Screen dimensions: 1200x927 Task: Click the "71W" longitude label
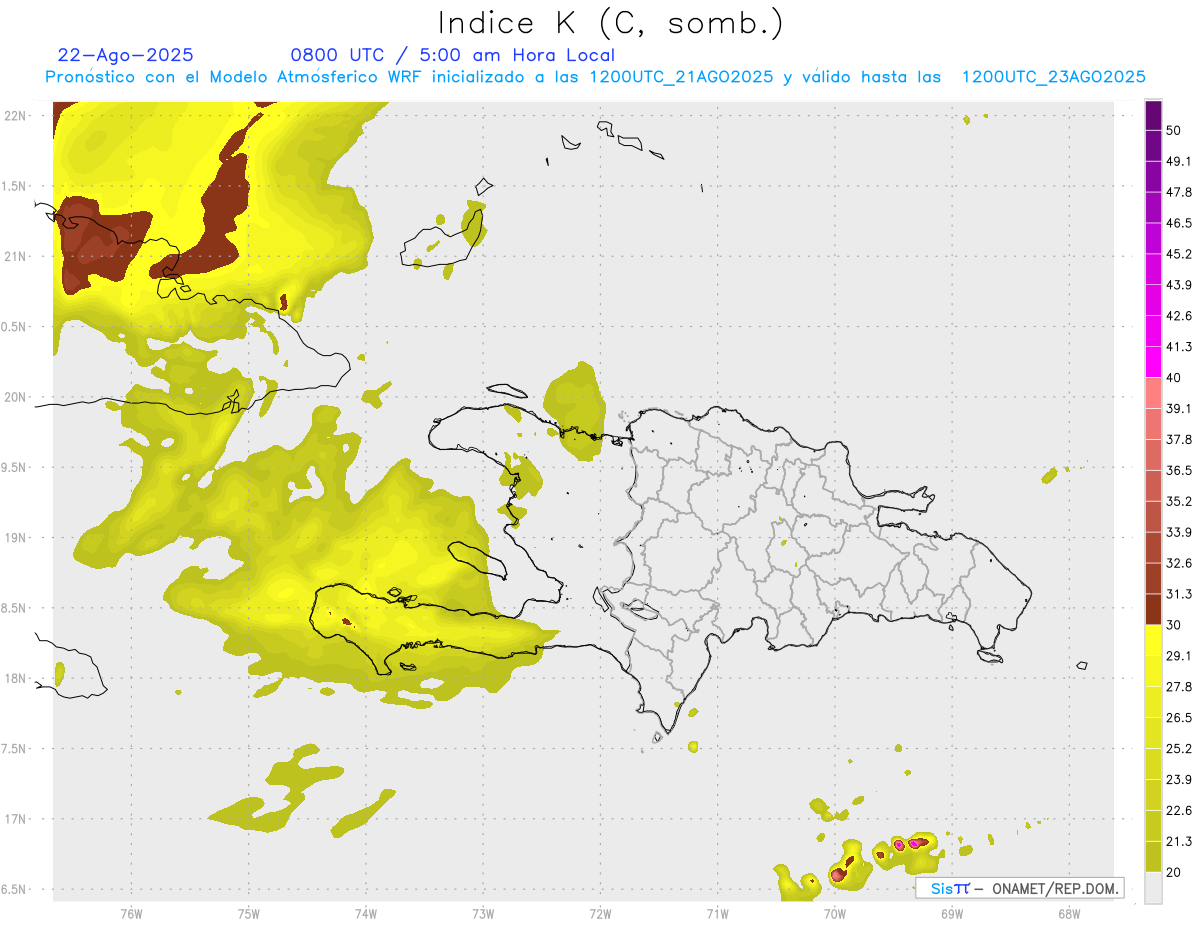click(x=717, y=914)
